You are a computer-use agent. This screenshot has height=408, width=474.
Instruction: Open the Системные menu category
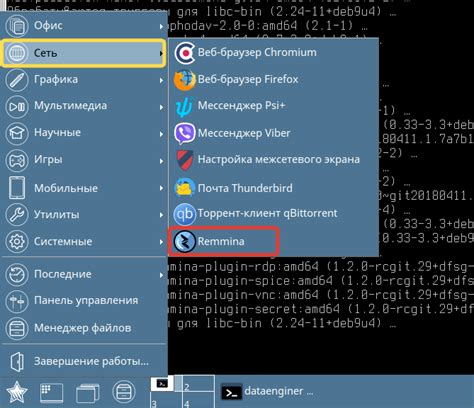[x=84, y=241]
